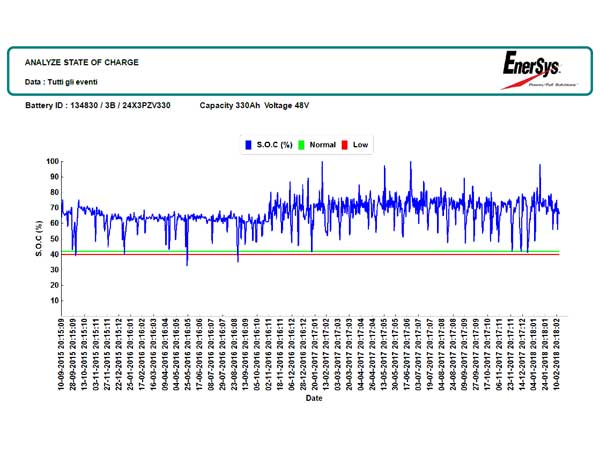The image size is (600, 450).
Task: Click the S.O.C (%) vertical axis title
Action: point(38,239)
